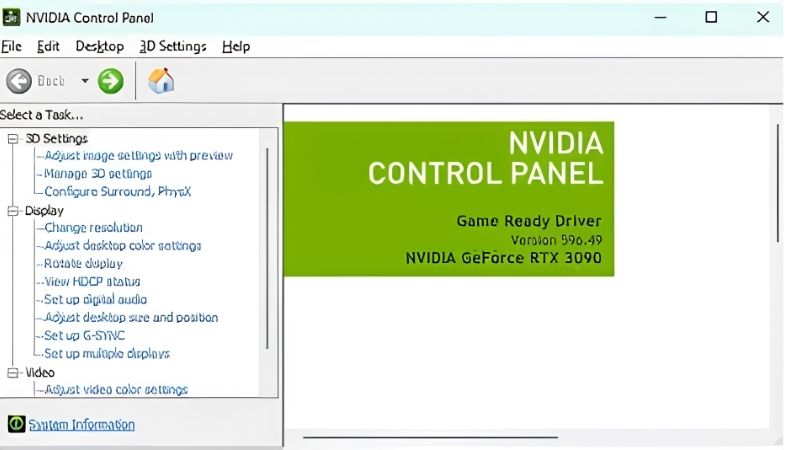The width and height of the screenshot is (800, 450).
Task: Click the NVIDIA Control Panel title bar icon
Action: point(11,18)
